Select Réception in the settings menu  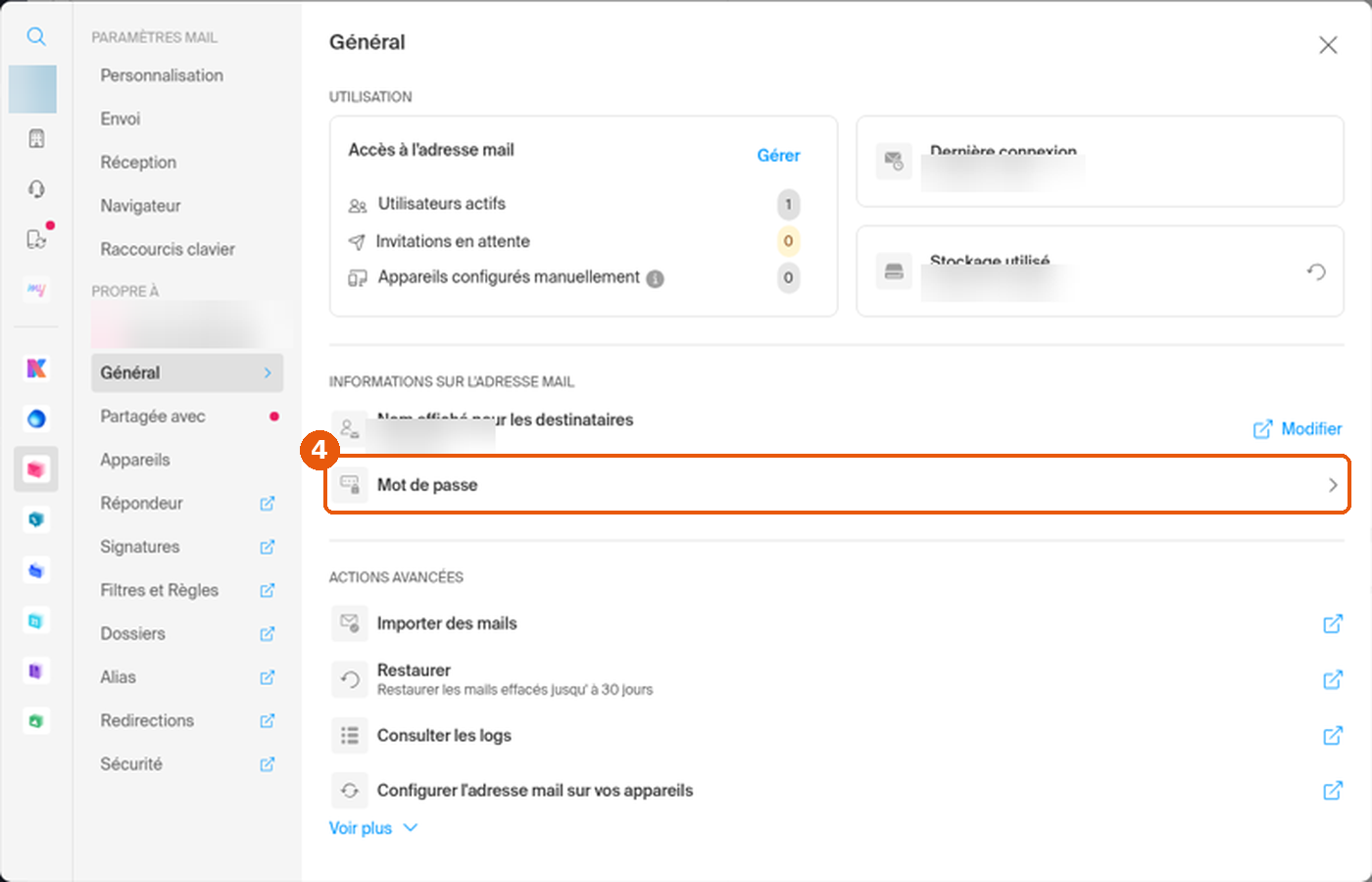pos(138,163)
